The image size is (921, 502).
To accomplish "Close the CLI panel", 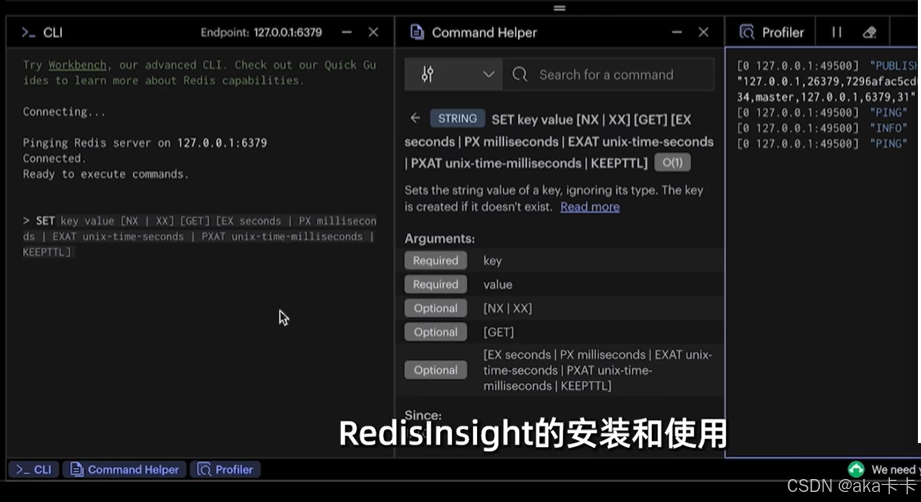I will tap(373, 32).
